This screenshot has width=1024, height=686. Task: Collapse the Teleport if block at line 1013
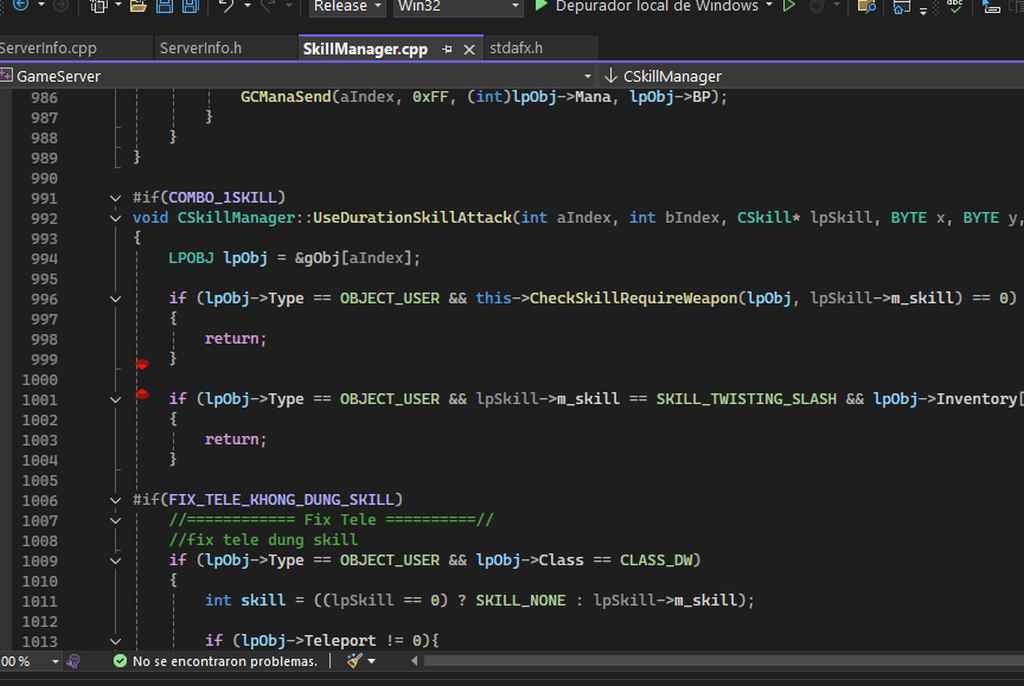click(116, 642)
